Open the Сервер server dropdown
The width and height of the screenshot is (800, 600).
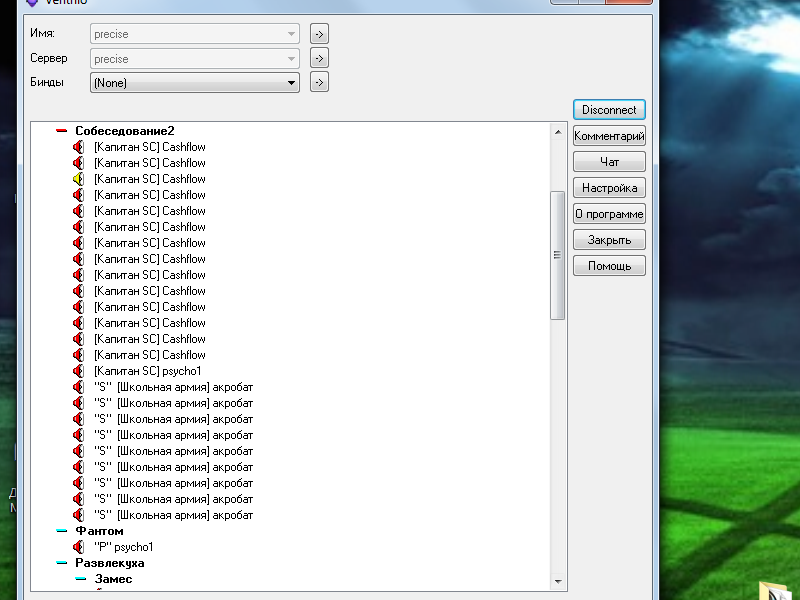point(195,59)
